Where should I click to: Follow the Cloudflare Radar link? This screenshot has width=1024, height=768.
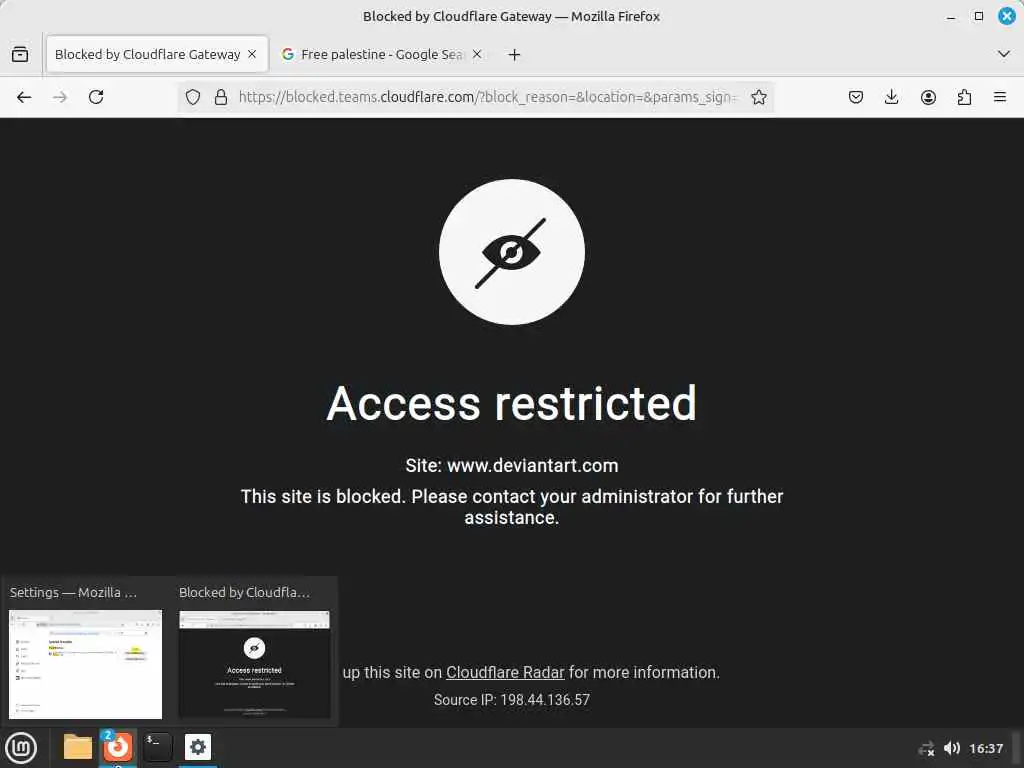[505, 672]
